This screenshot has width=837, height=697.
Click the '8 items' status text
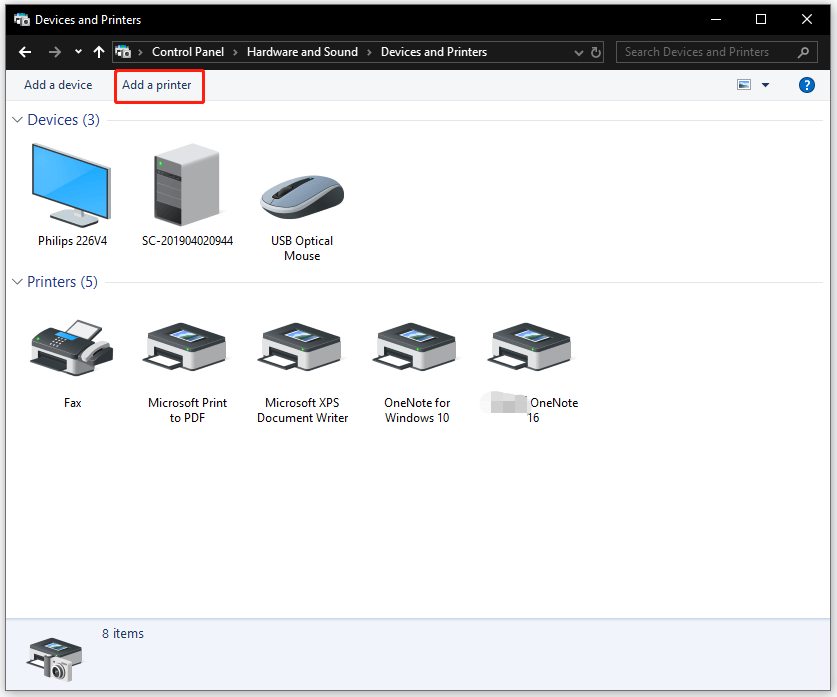point(123,633)
